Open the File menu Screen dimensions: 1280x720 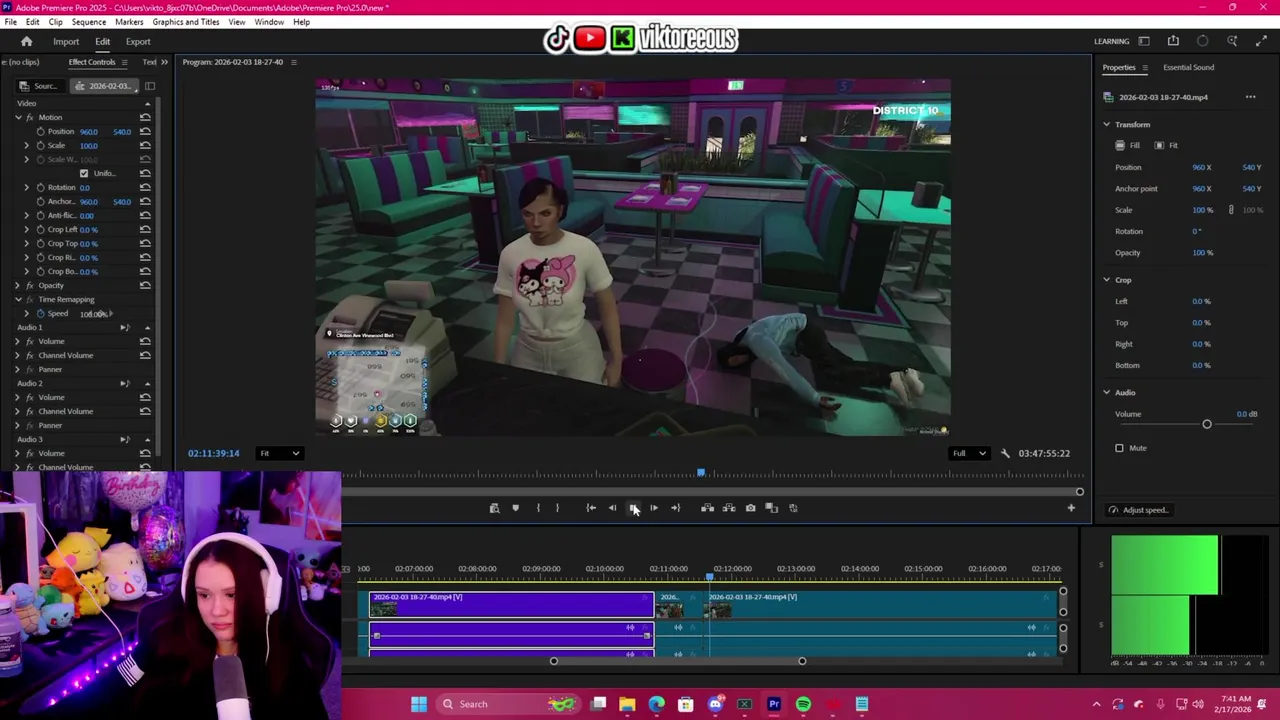coord(10,21)
